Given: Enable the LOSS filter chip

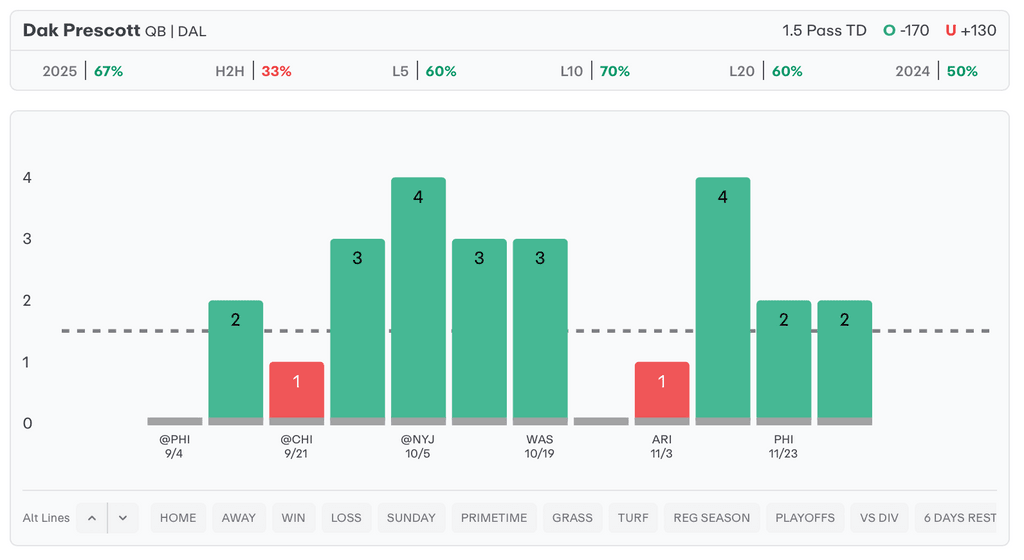Looking at the screenshot, I should [346, 518].
